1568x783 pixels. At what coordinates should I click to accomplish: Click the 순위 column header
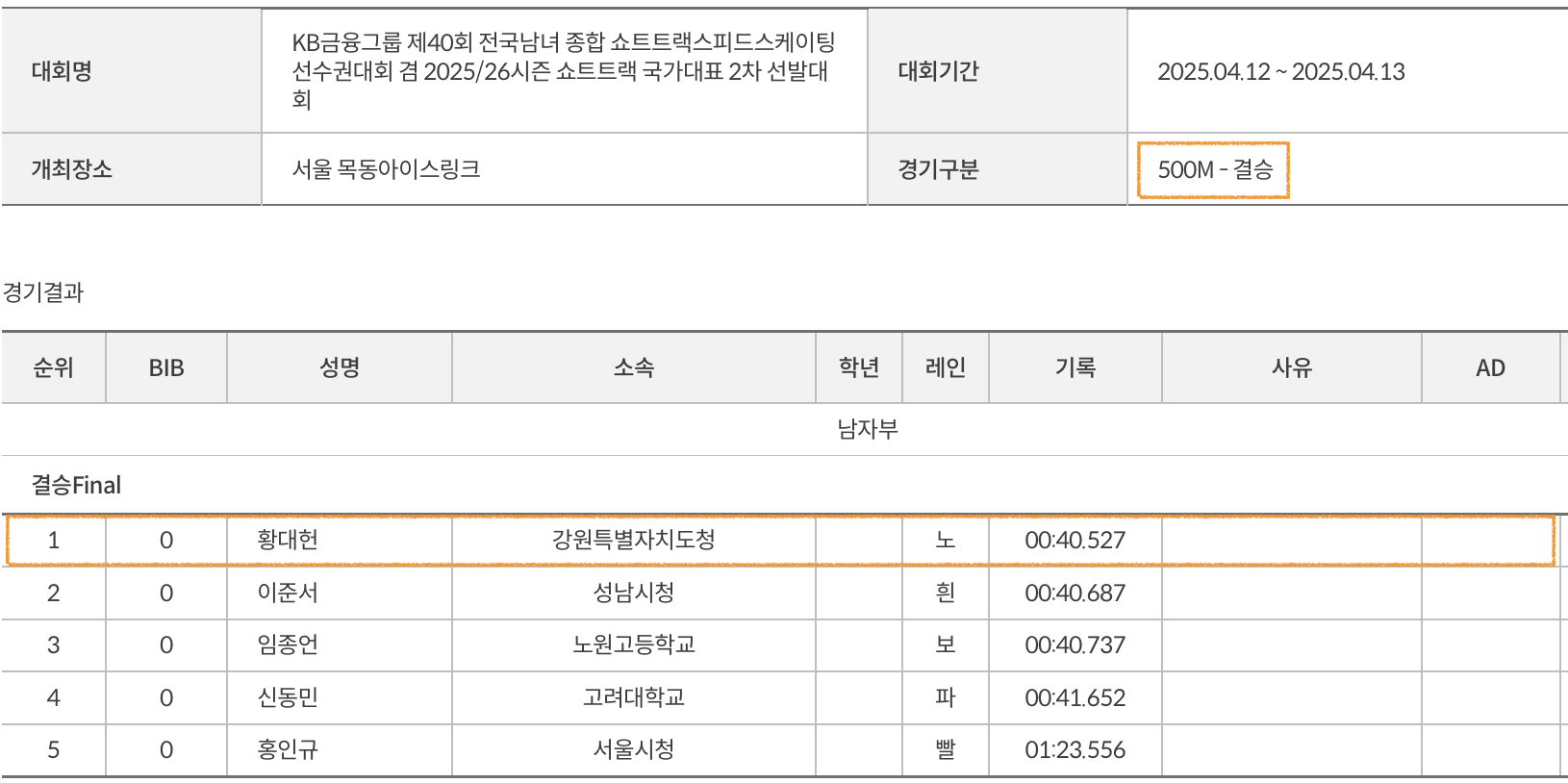tap(53, 368)
